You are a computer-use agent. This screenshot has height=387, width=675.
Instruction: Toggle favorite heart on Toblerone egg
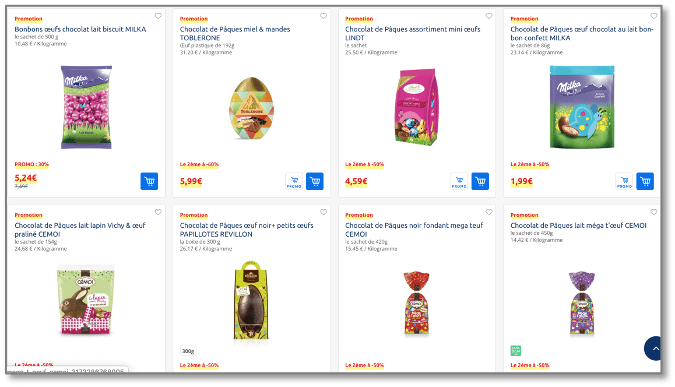pyautogui.click(x=323, y=16)
